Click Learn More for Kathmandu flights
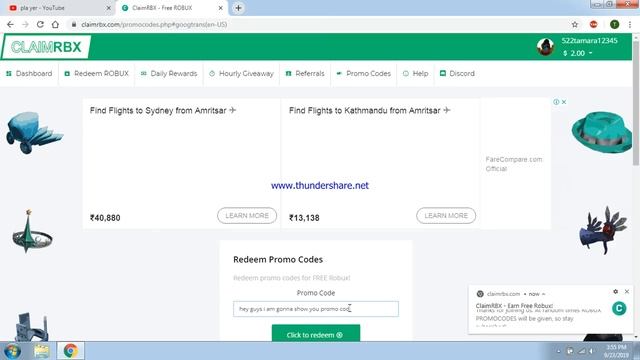 tap(446, 216)
